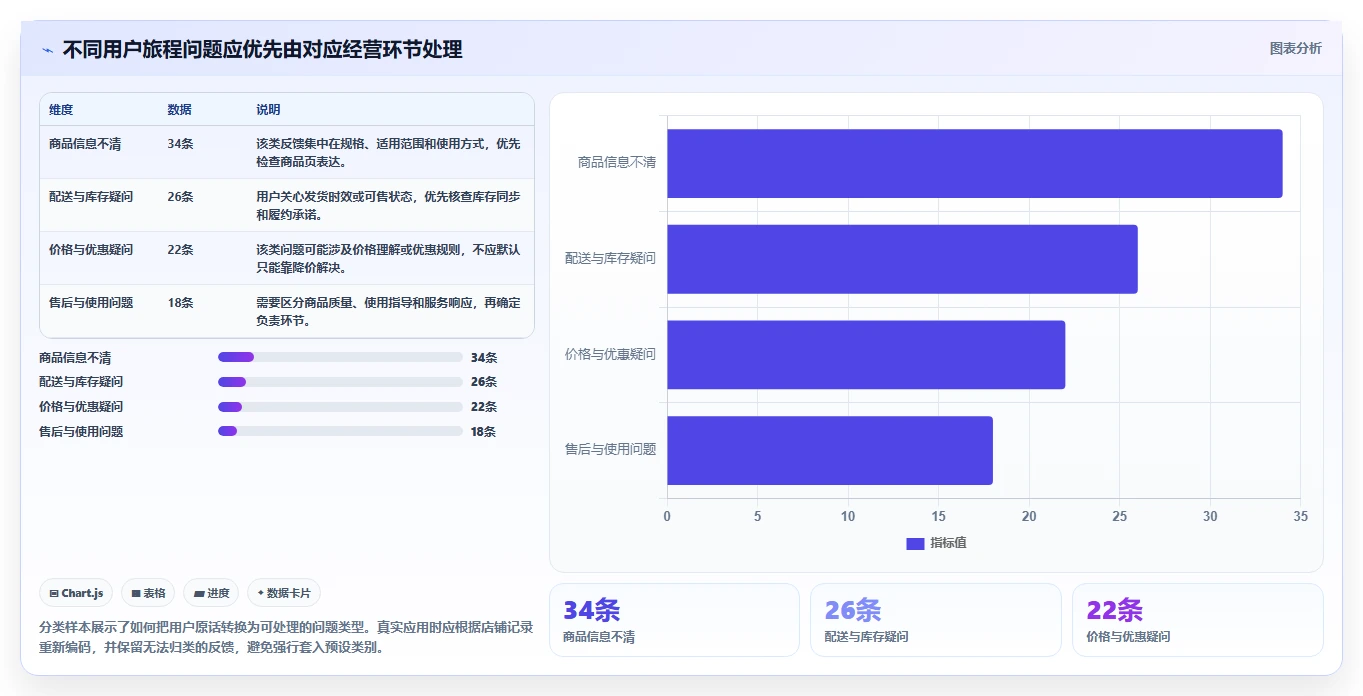Click the 26条 table cell
1363x696 pixels.
pos(181,197)
